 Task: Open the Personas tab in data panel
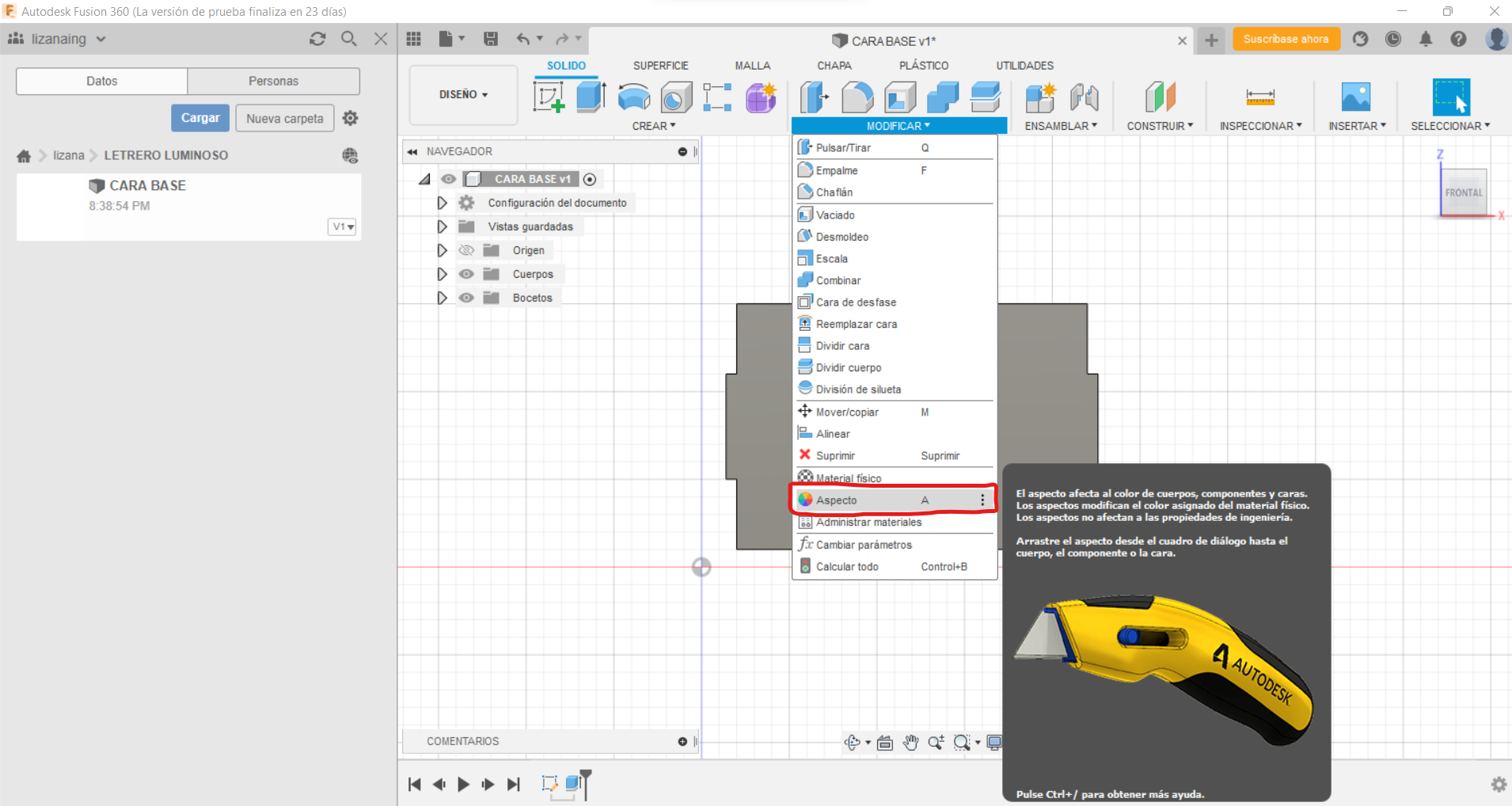tap(273, 81)
